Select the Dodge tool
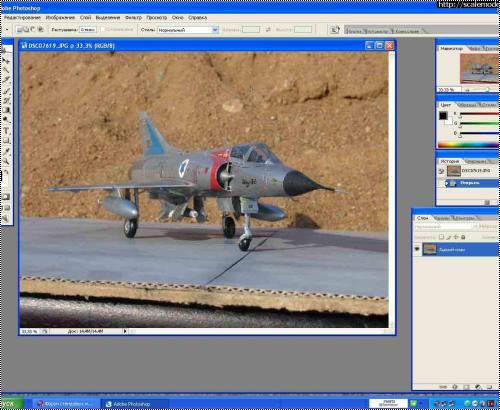Screen dimensions: 500x410 (x=7, y=120)
